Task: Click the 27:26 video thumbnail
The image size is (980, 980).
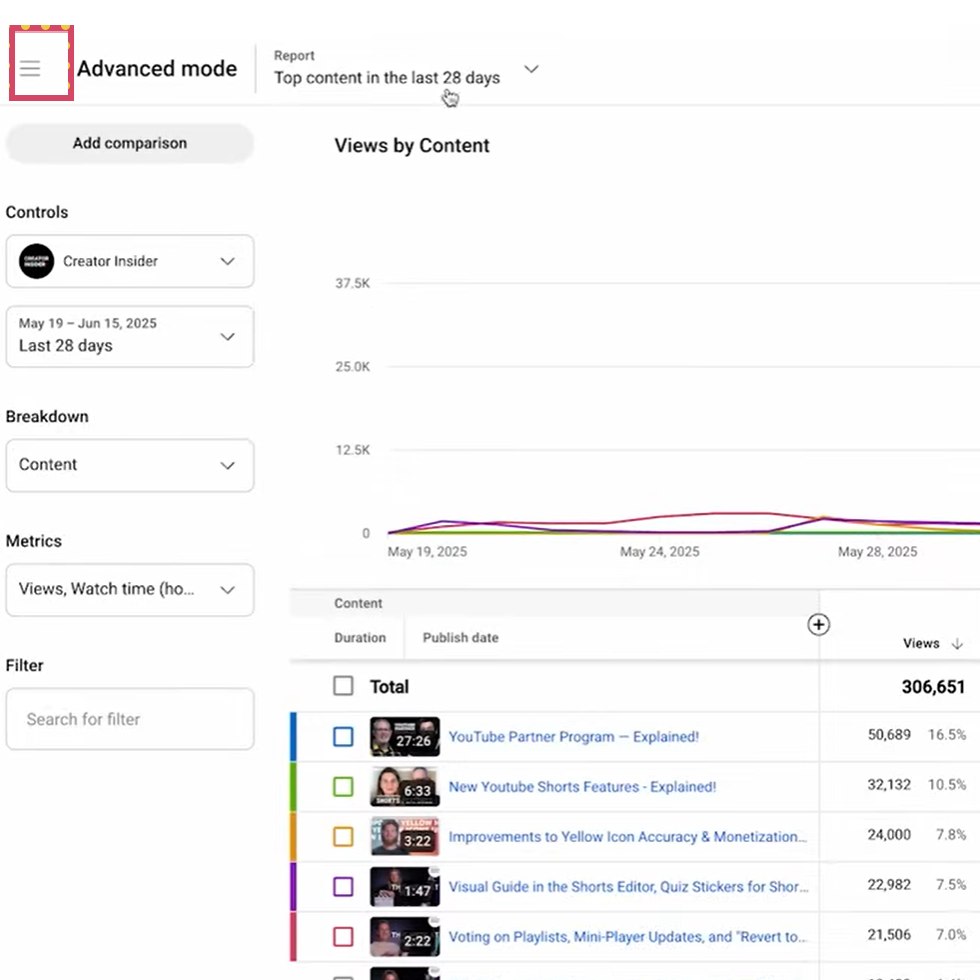Action: coord(405,736)
